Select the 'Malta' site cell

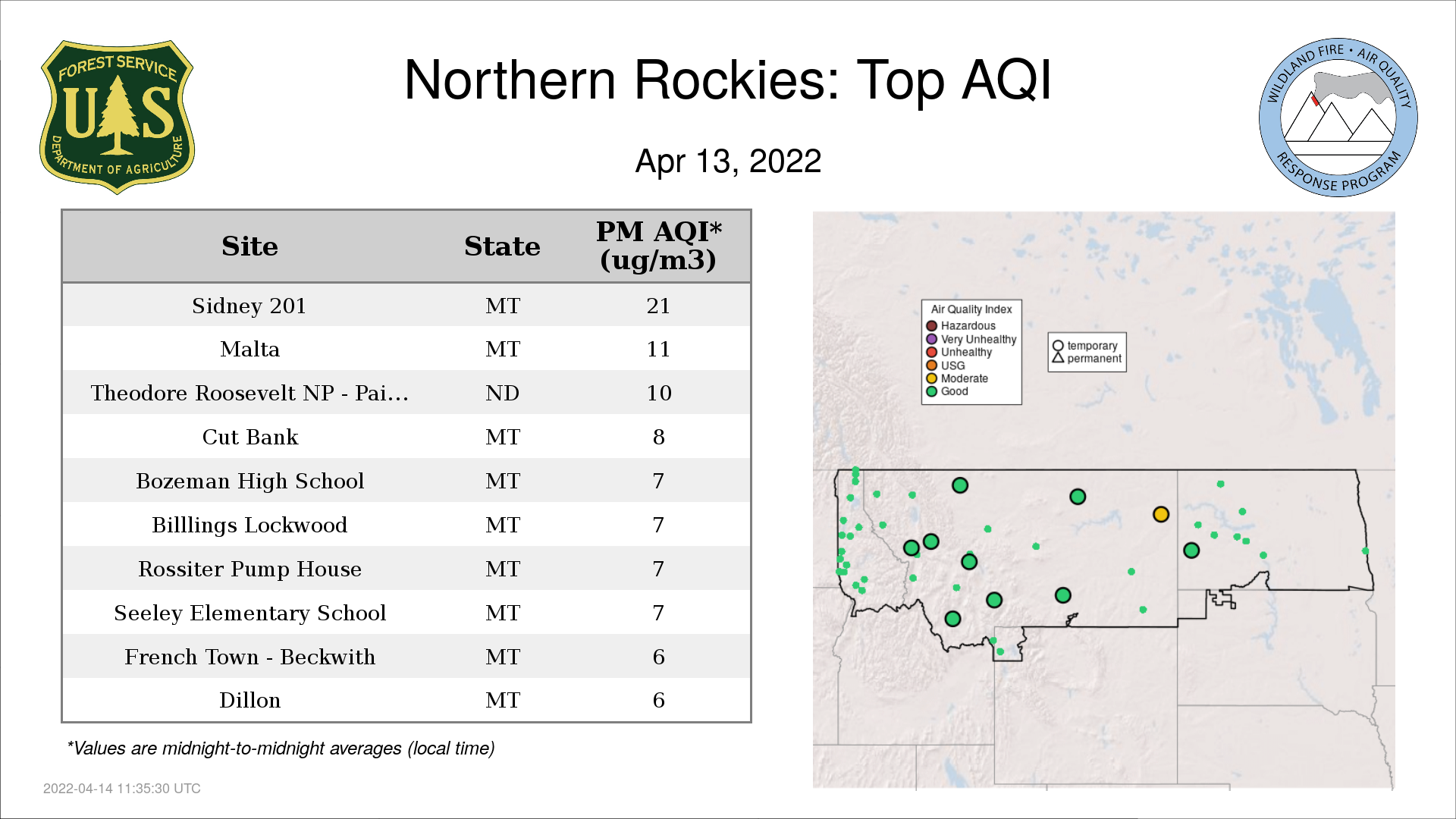(x=249, y=350)
